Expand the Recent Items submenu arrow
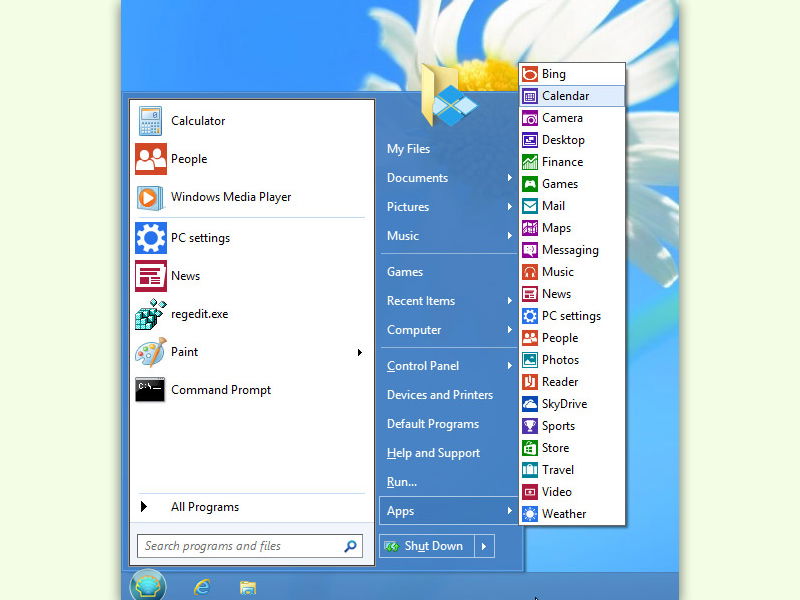Image resolution: width=800 pixels, height=600 pixels. point(509,301)
